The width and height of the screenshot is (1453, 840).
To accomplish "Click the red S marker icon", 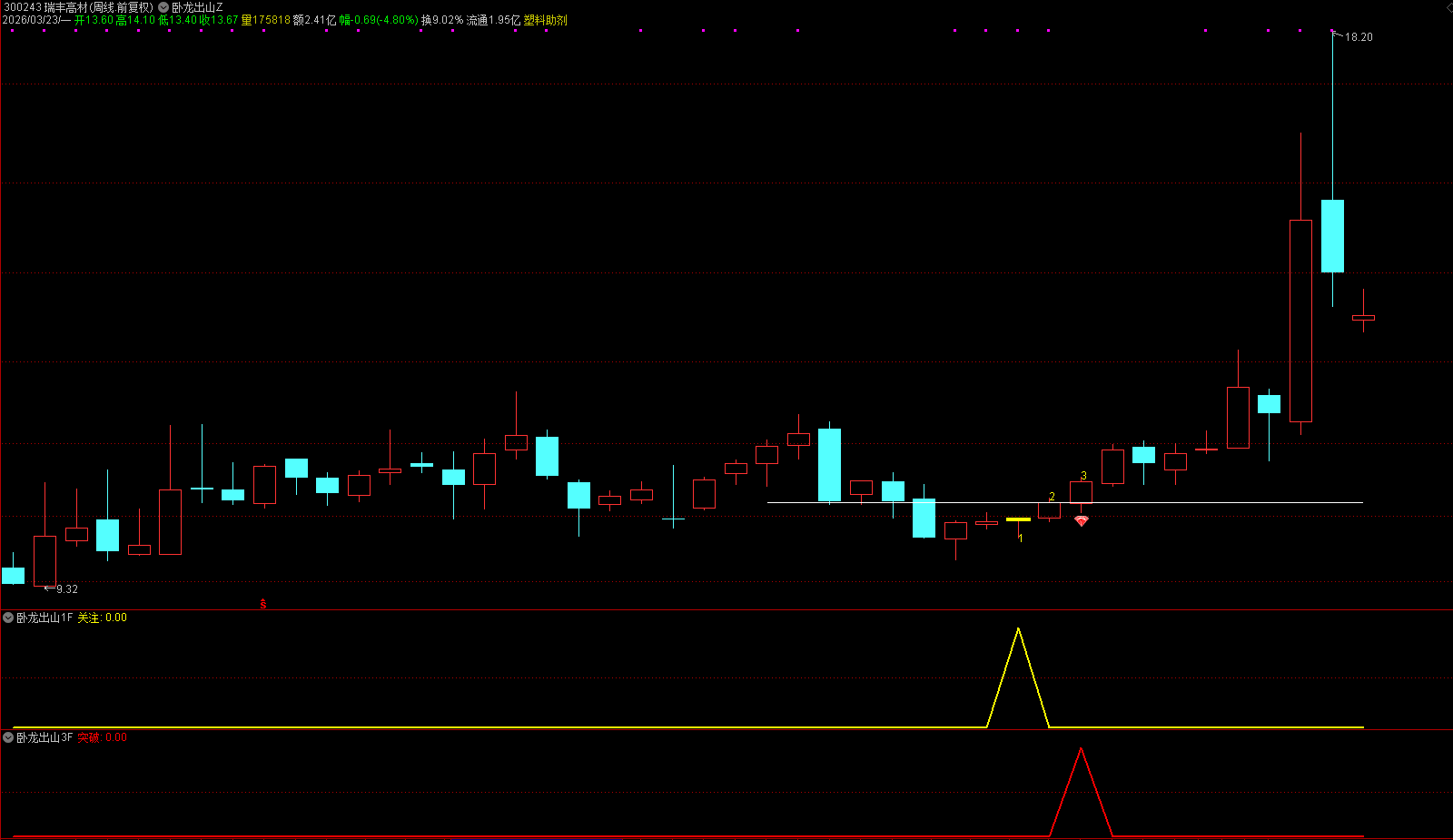I will (x=263, y=604).
